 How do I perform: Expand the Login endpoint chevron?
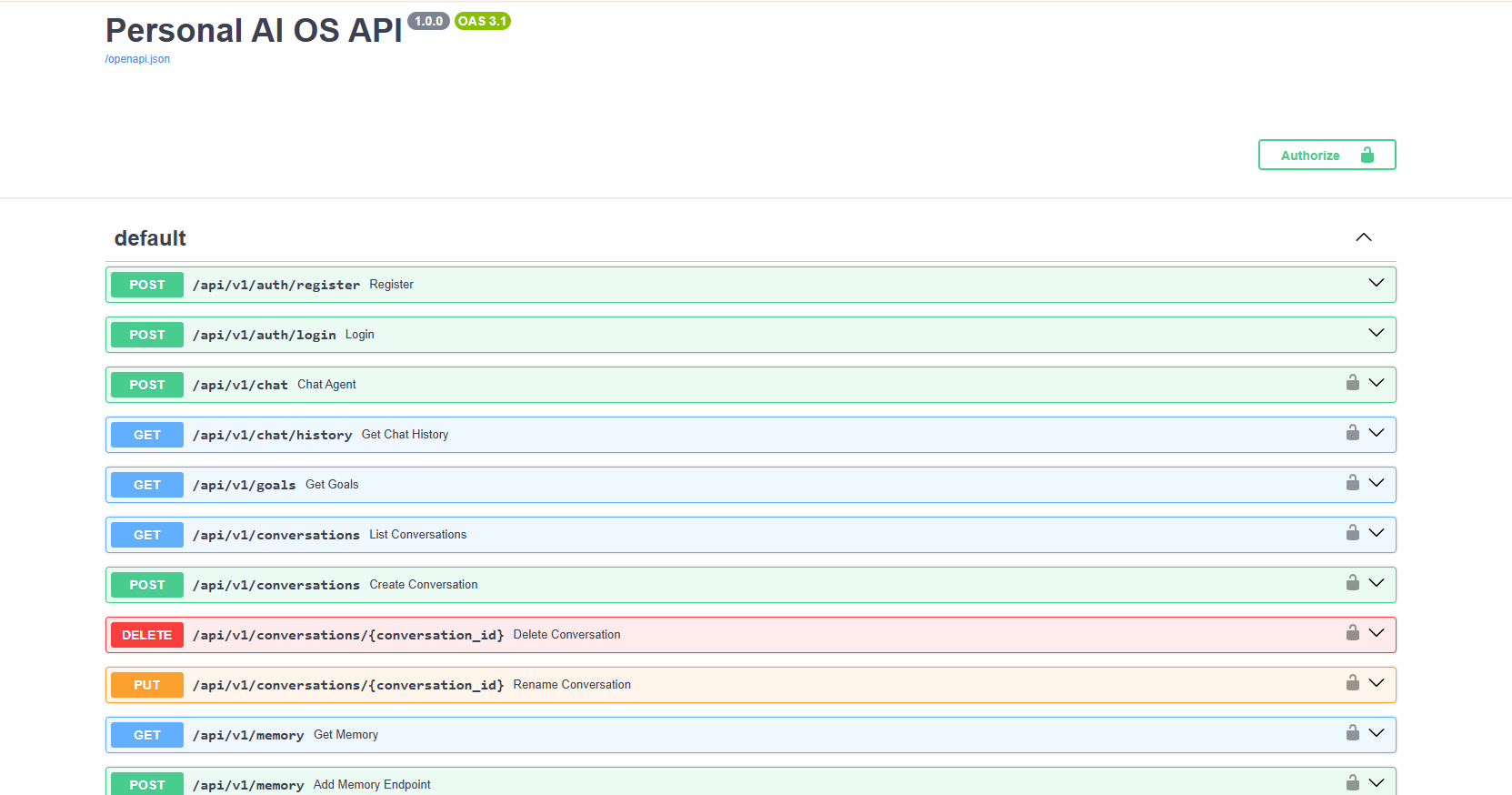(1377, 333)
